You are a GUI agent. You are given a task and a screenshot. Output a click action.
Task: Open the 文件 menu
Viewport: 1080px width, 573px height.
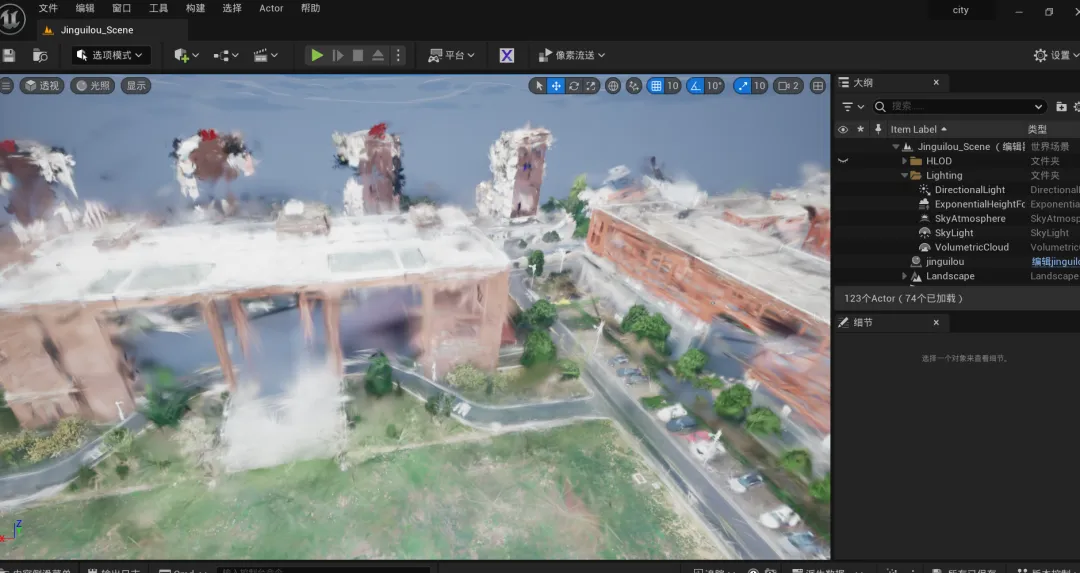click(48, 8)
